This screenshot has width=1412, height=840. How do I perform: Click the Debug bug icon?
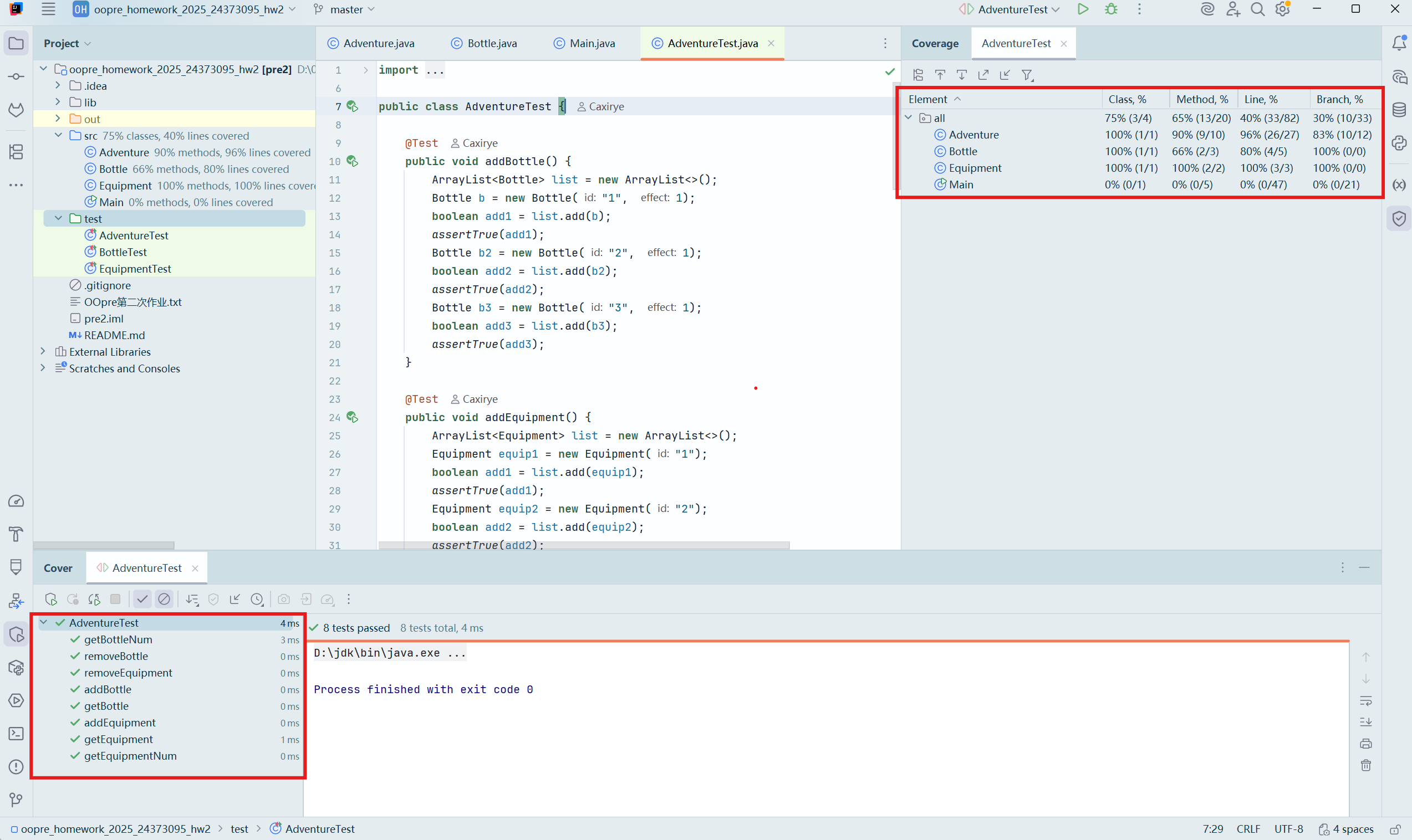[1111, 9]
